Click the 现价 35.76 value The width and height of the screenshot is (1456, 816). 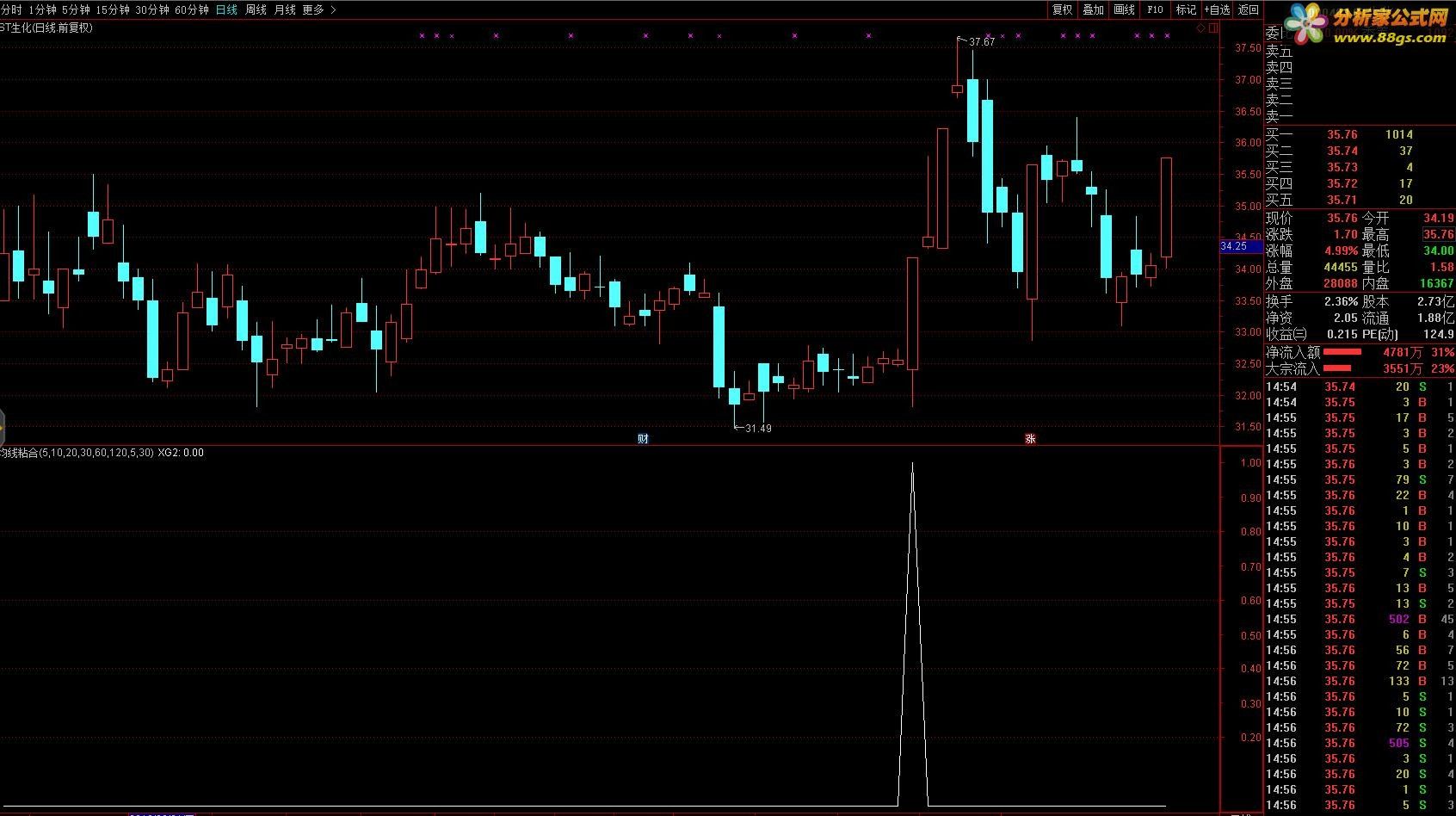(1341, 218)
